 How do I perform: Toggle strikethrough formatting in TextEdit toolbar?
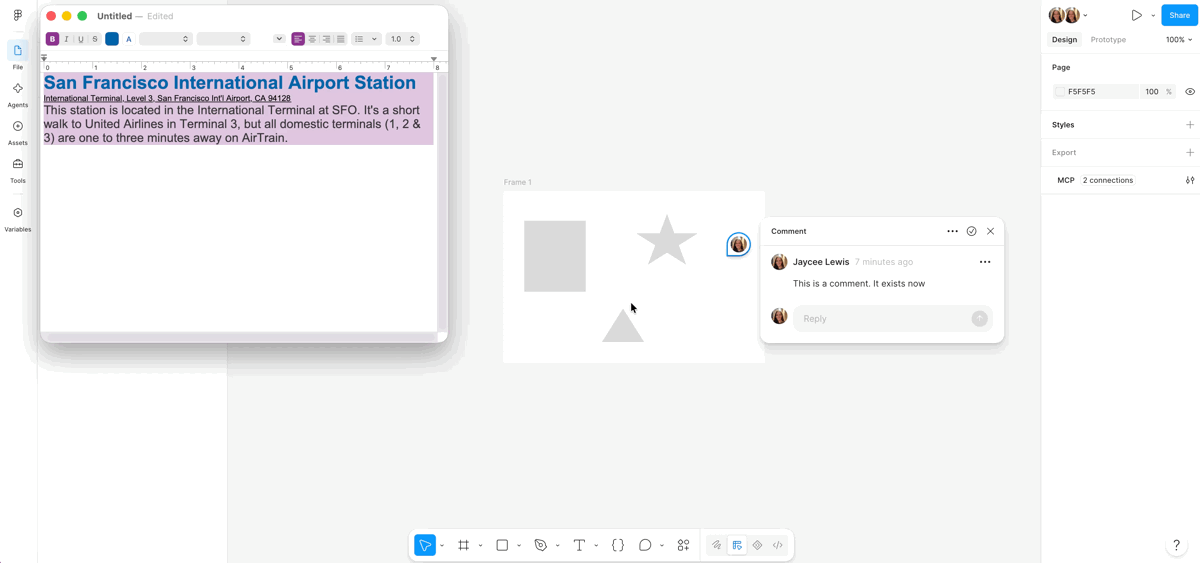click(95, 39)
